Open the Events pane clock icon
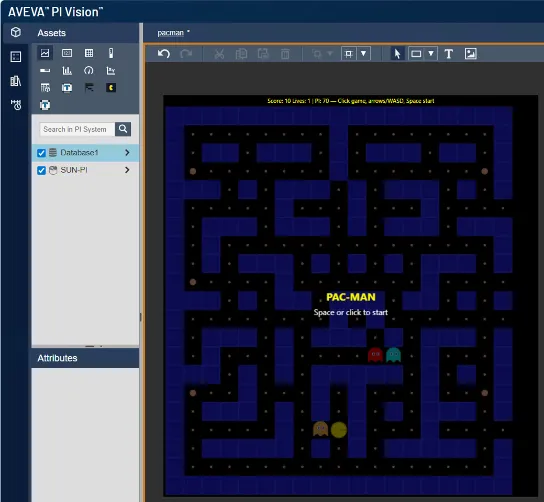544x502 pixels. (16, 104)
